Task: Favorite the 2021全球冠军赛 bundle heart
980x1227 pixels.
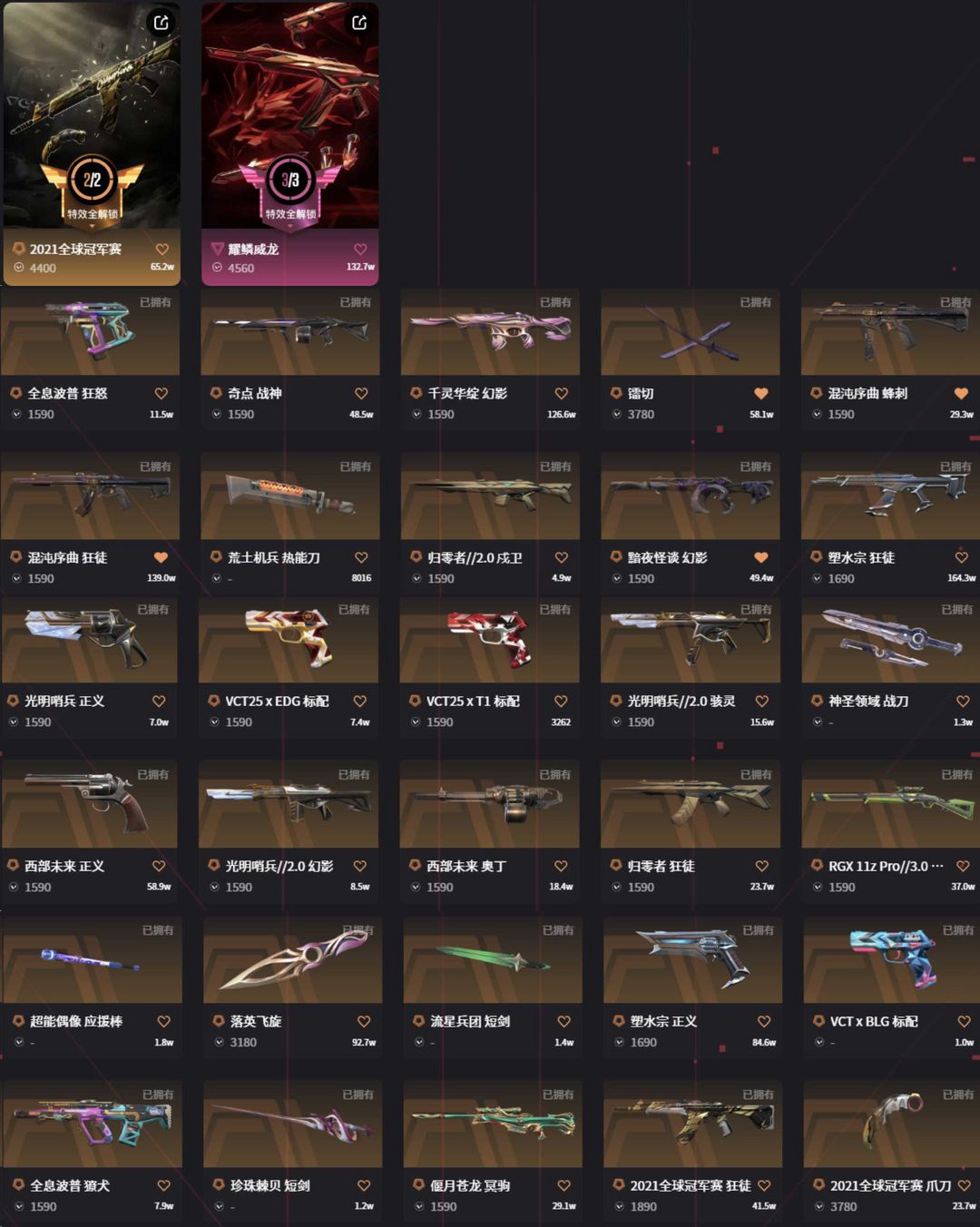Action: [162, 249]
